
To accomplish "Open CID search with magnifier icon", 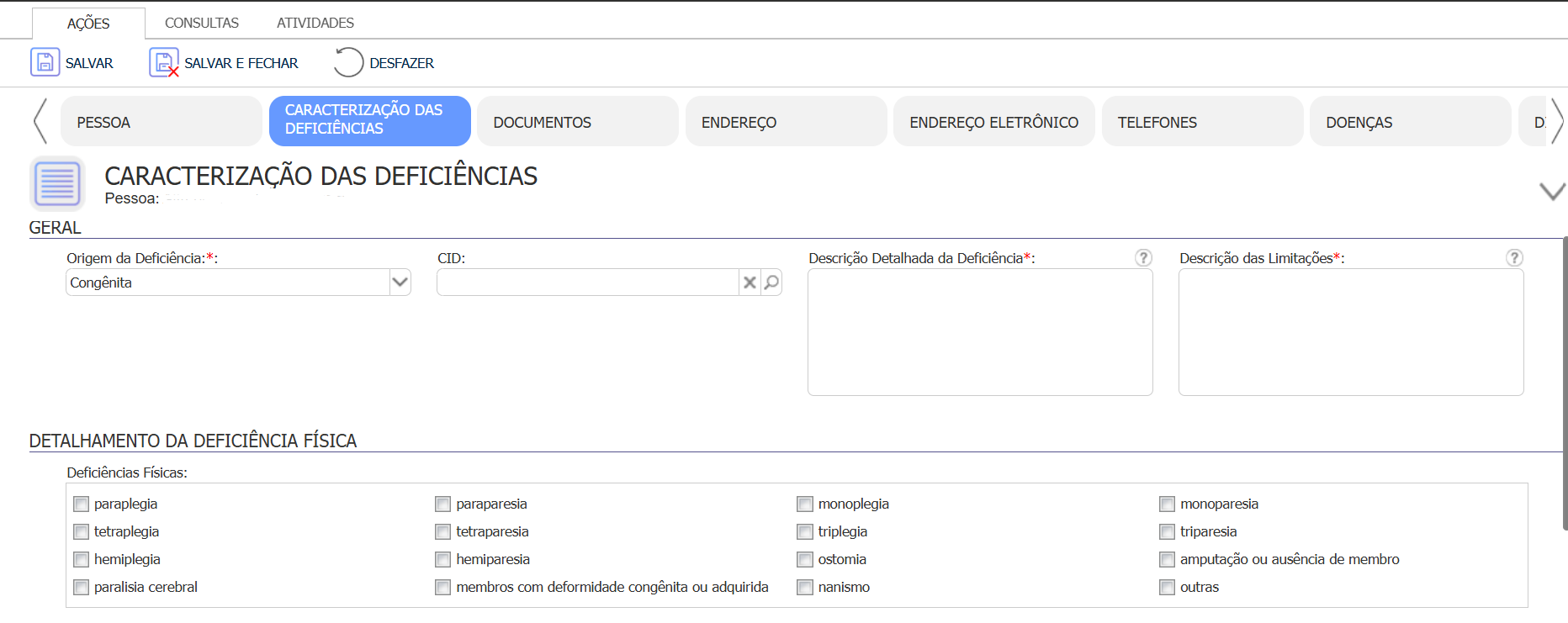I will pyautogui.click(x=771, y=282).
